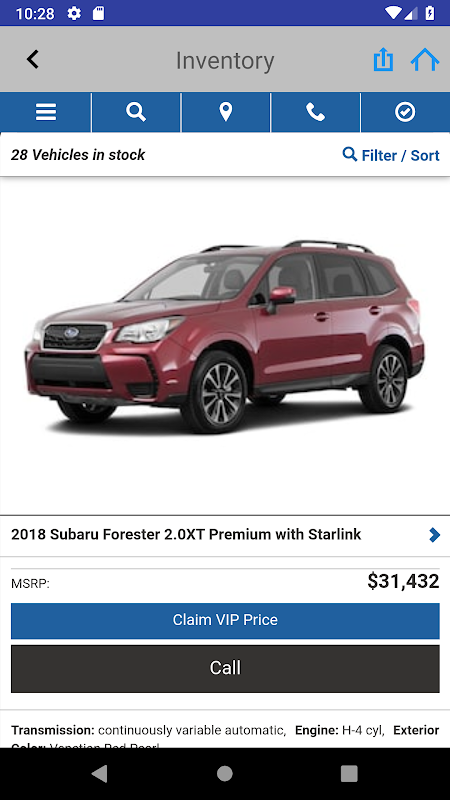Tap the phone icon in blue toolbar
450x800 pixels.
pos(315,112)
